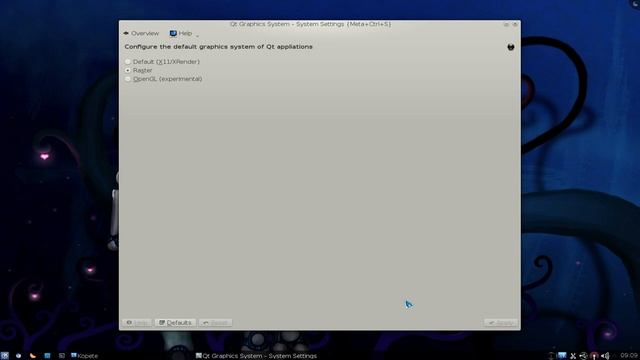
Task: Open Kopete from the taskbar
Action: 84,356
